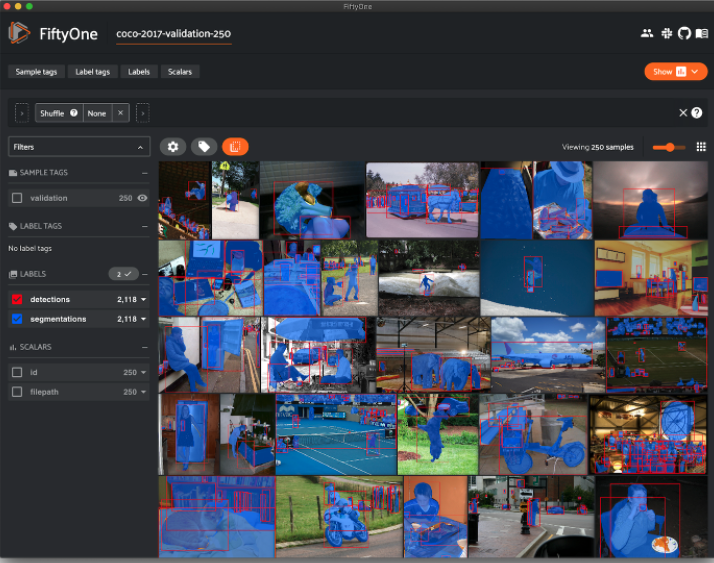Open the documentation book icon

(702, 33)
